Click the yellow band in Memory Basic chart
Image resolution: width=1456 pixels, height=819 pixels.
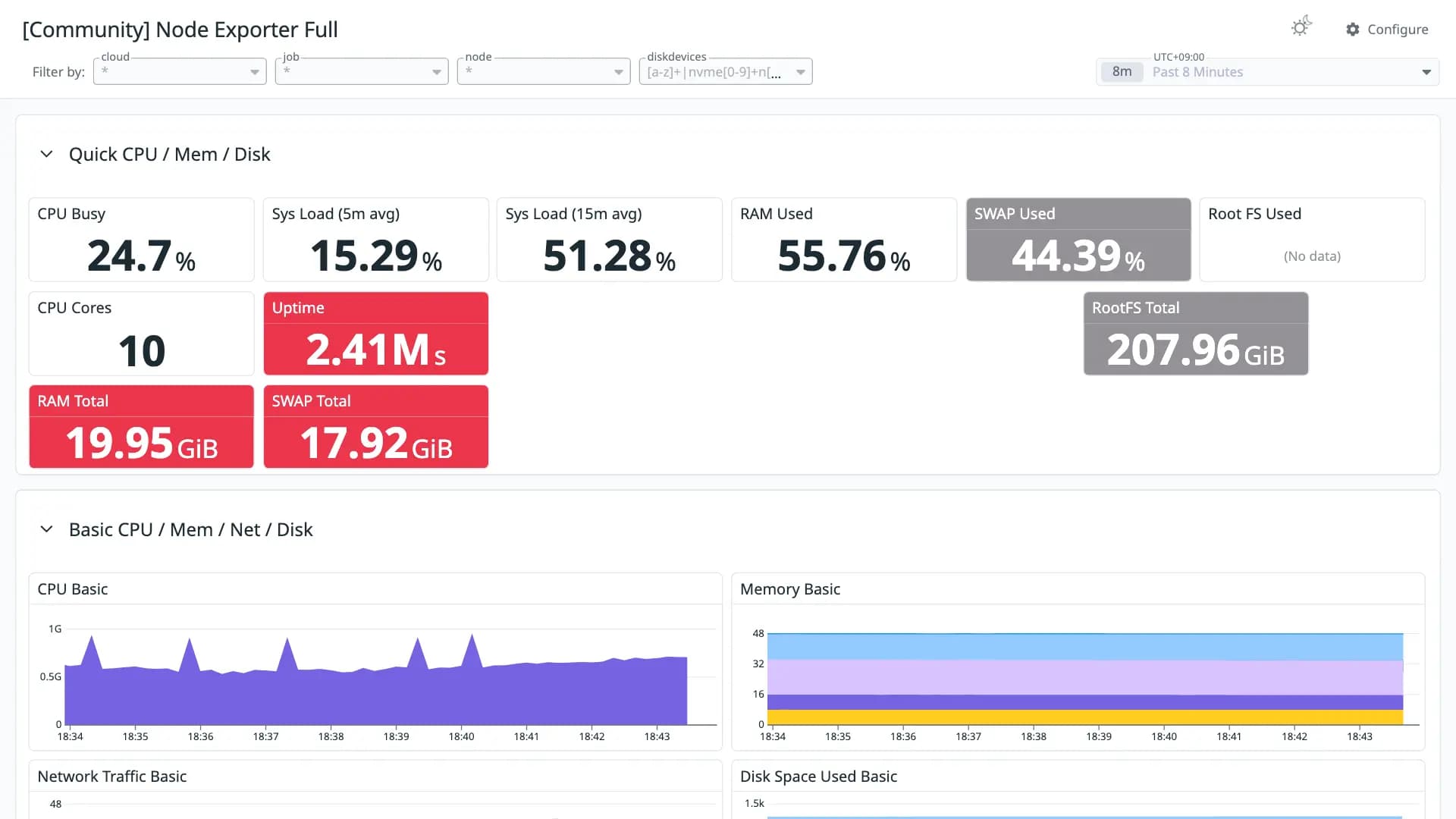[1084, 717]
